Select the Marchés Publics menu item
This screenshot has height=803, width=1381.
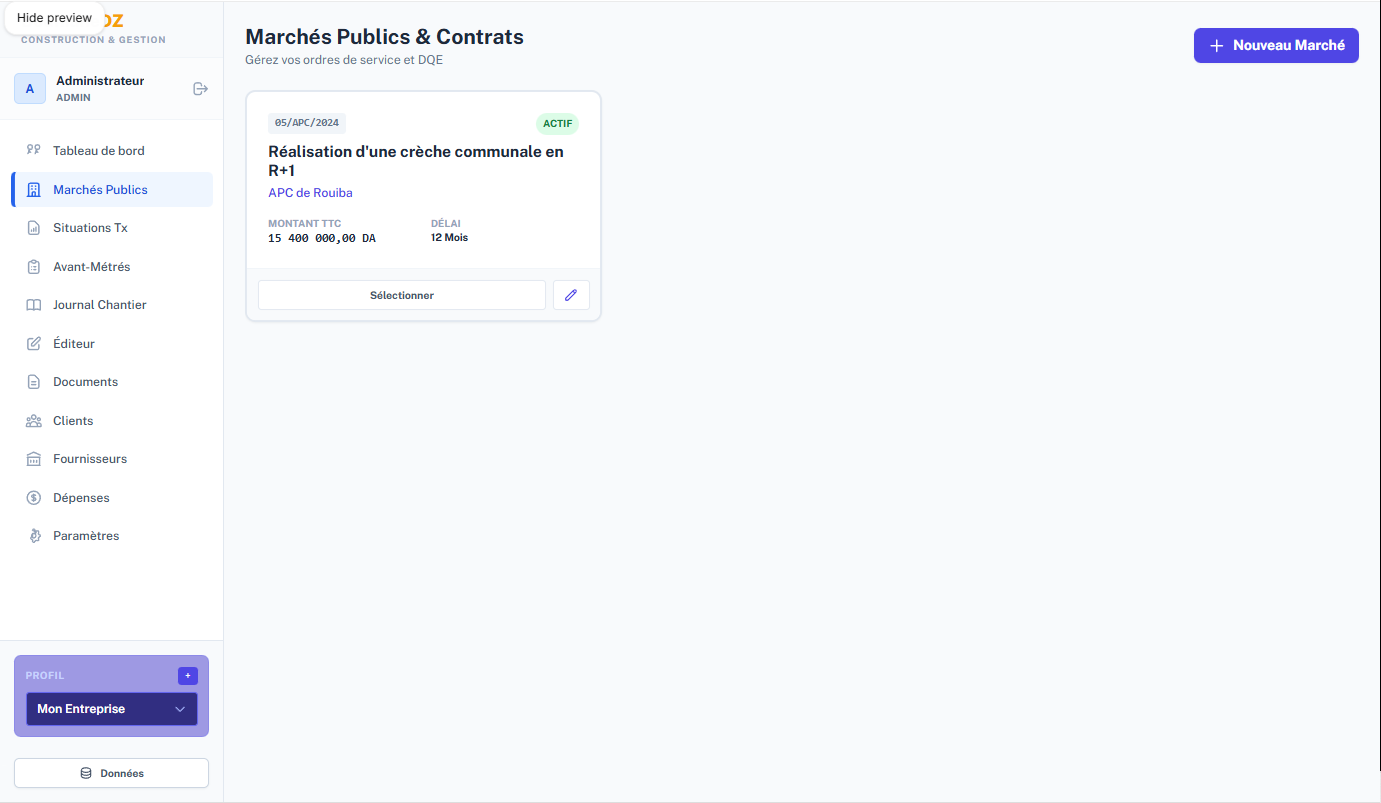tap(100, 190)
